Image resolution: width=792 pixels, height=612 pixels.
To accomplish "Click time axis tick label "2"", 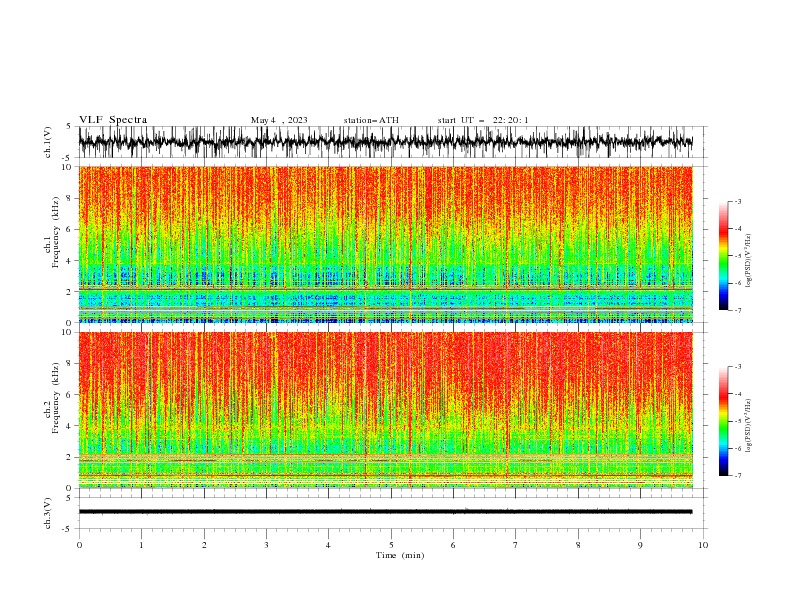I will tap(204, 545).
